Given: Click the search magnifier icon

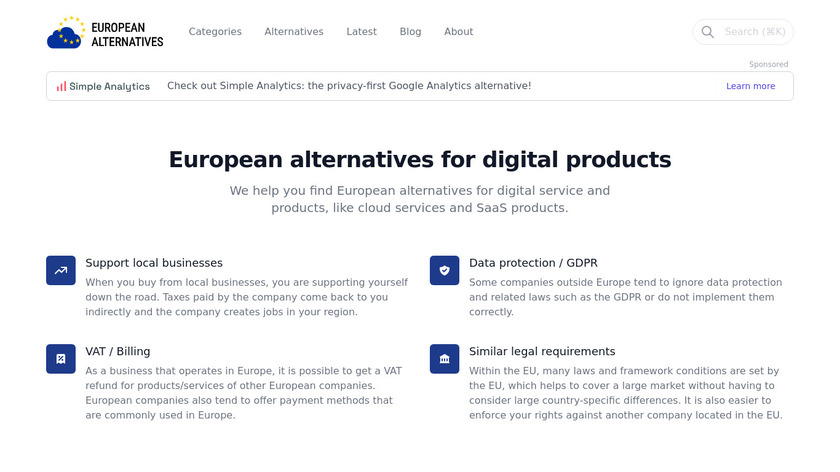Looking at the screenshot, I should pos(707,32).
